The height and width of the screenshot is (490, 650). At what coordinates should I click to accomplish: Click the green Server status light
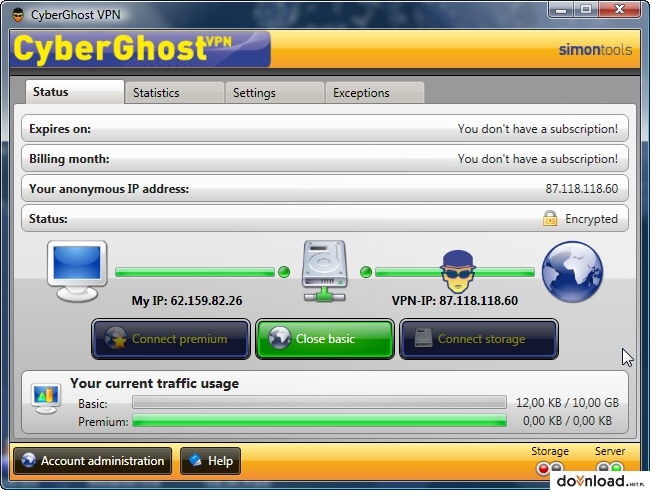pos(616,468)
